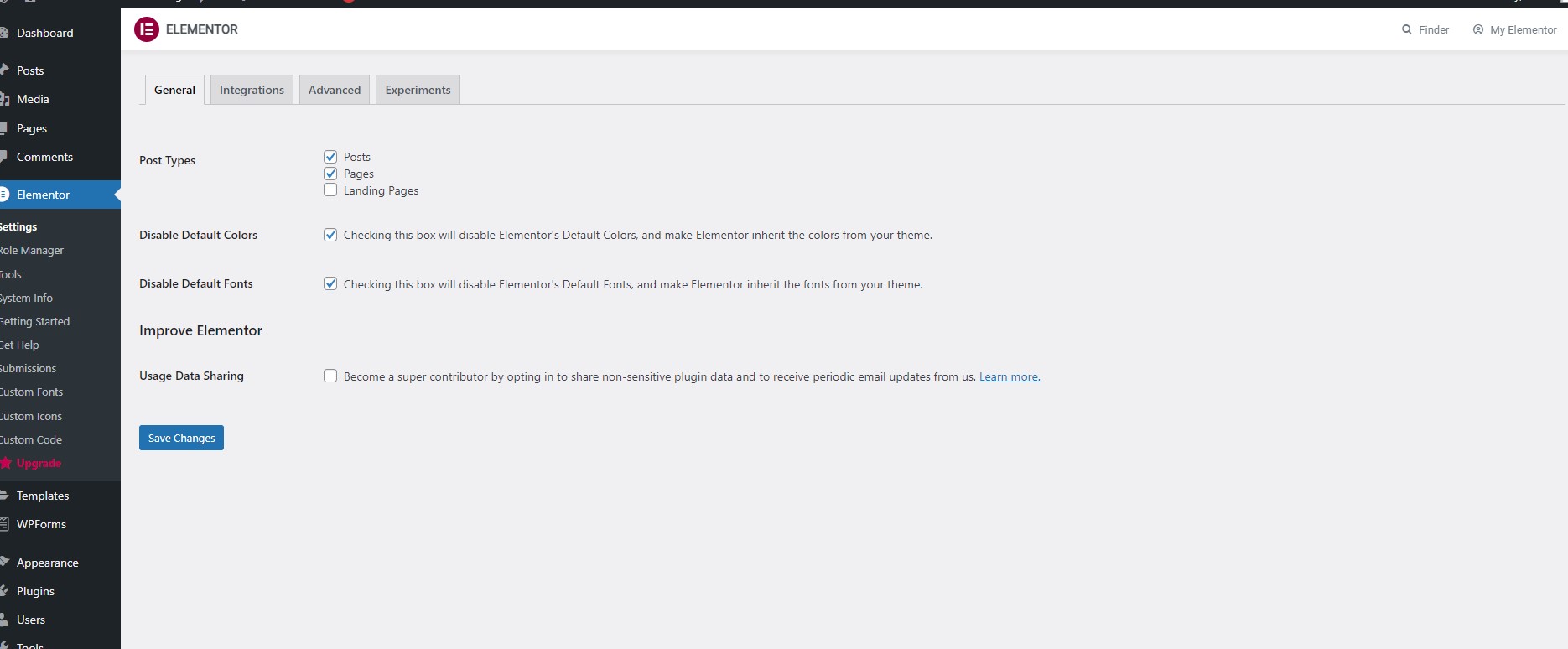The image size is (1568, 649).
Task: Click the 'Post Types' row label
Action: tap(168, 160)
